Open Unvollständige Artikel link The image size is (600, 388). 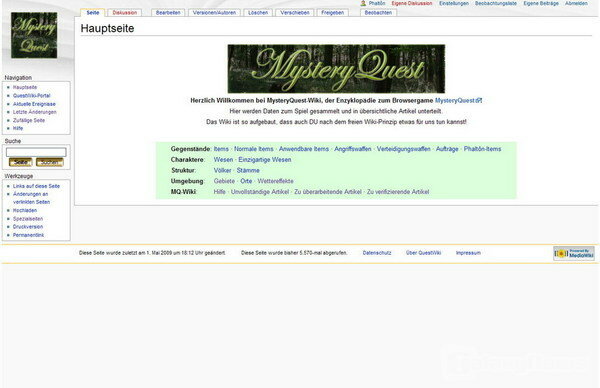(x=260, y=192)
